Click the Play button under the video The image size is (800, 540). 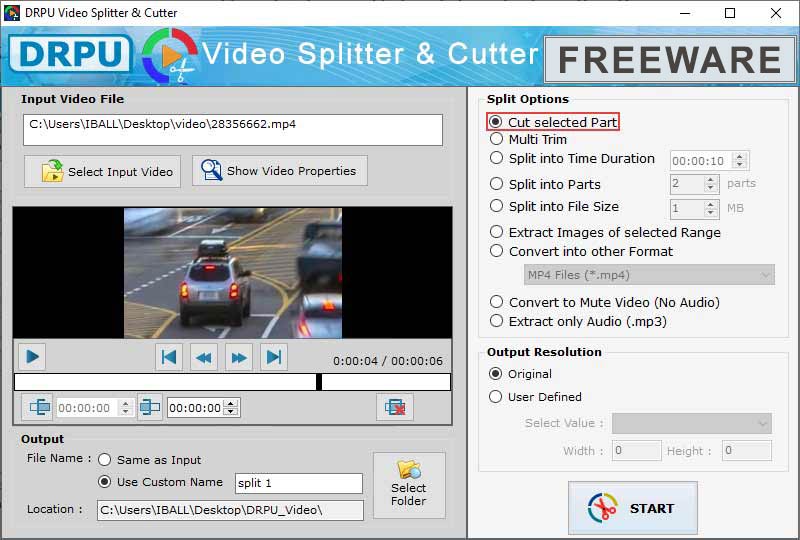32,356
